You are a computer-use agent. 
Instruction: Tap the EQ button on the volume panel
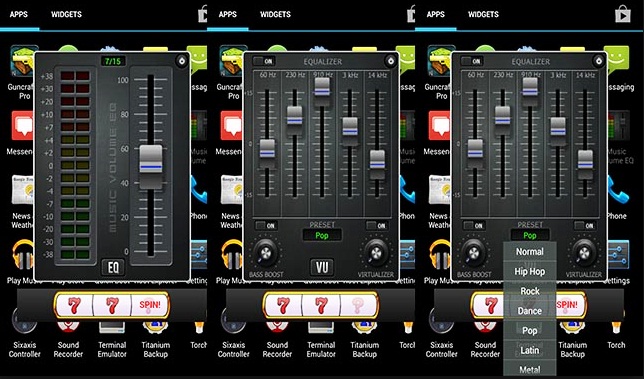click(113, 268)
